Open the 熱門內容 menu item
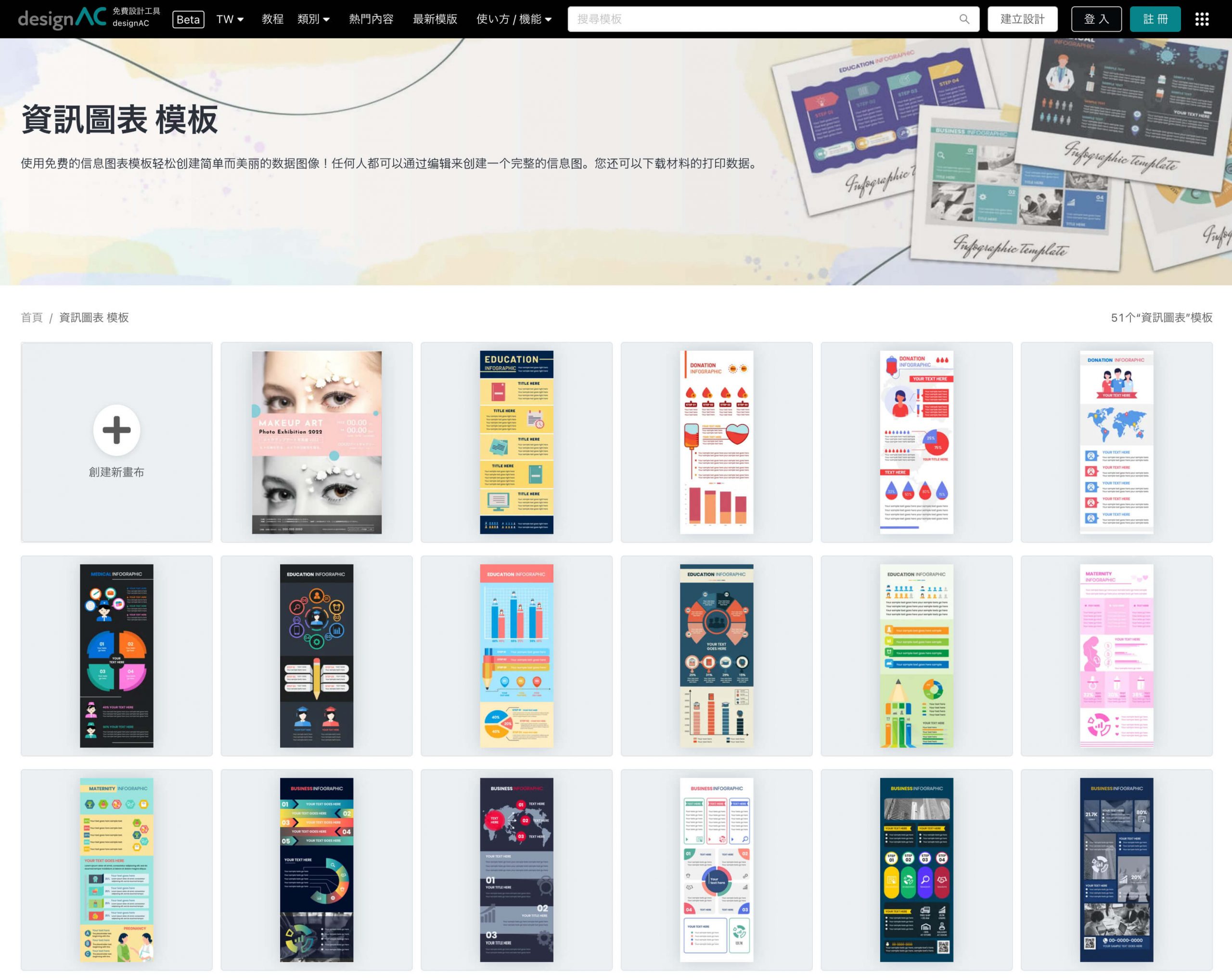This screenshot has height=978, width=1232. [x=371, y=19]
